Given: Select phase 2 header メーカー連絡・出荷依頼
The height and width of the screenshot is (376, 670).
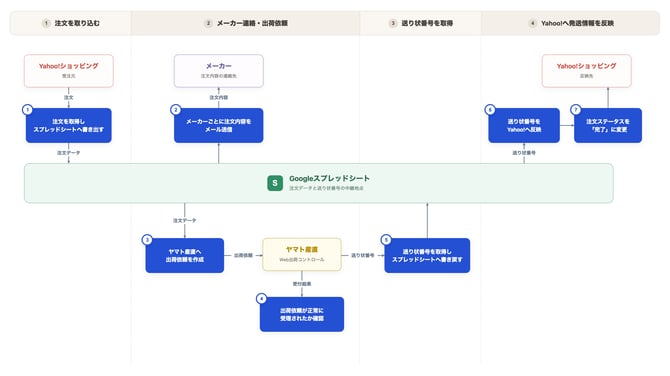Looking at the screenshot, I should coord(246,23).
